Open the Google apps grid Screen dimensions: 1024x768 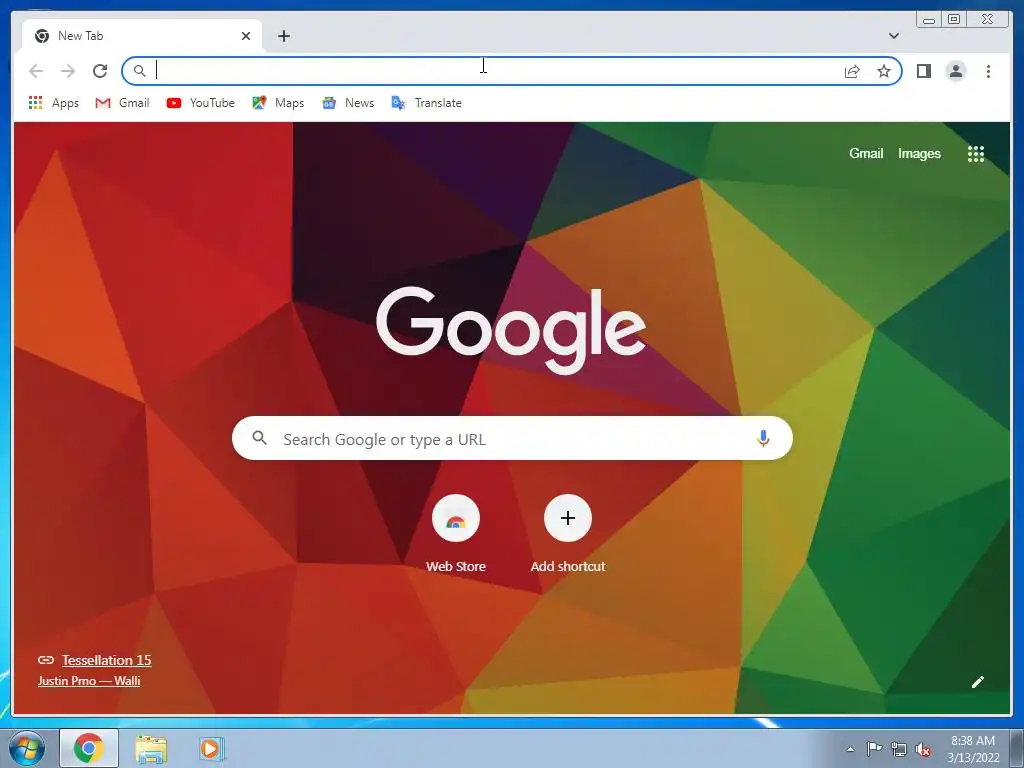tap(976, 154)
